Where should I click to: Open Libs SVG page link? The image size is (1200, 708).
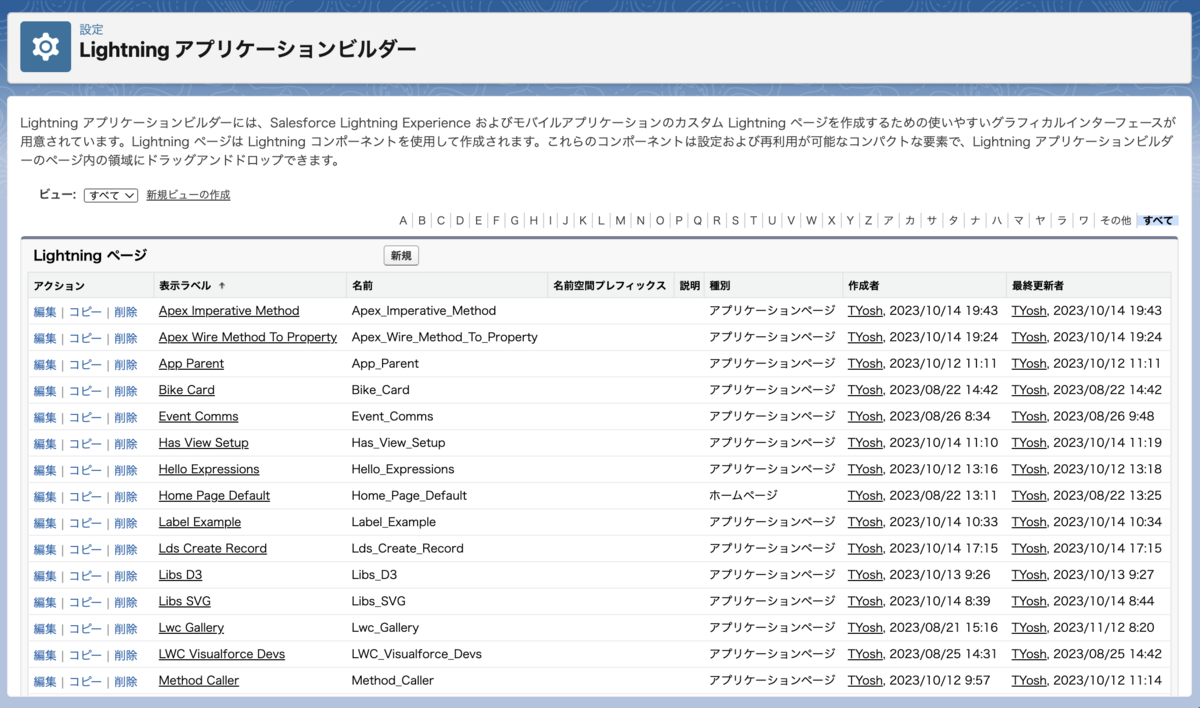184,601
